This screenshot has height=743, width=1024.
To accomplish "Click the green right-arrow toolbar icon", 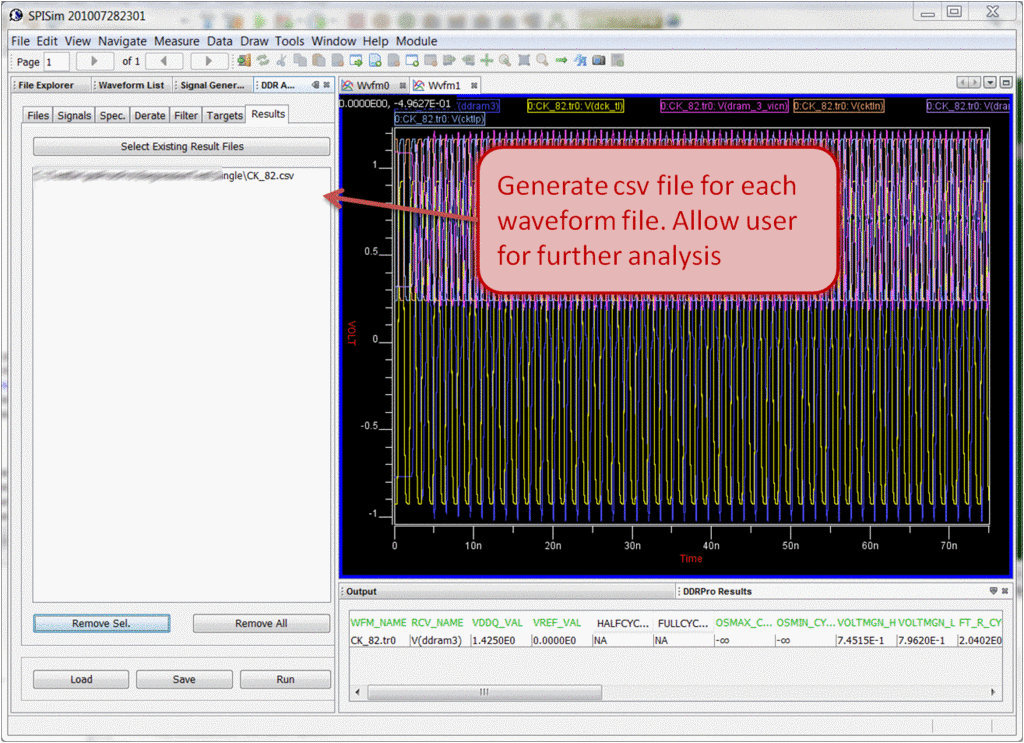I will [562, 61].
